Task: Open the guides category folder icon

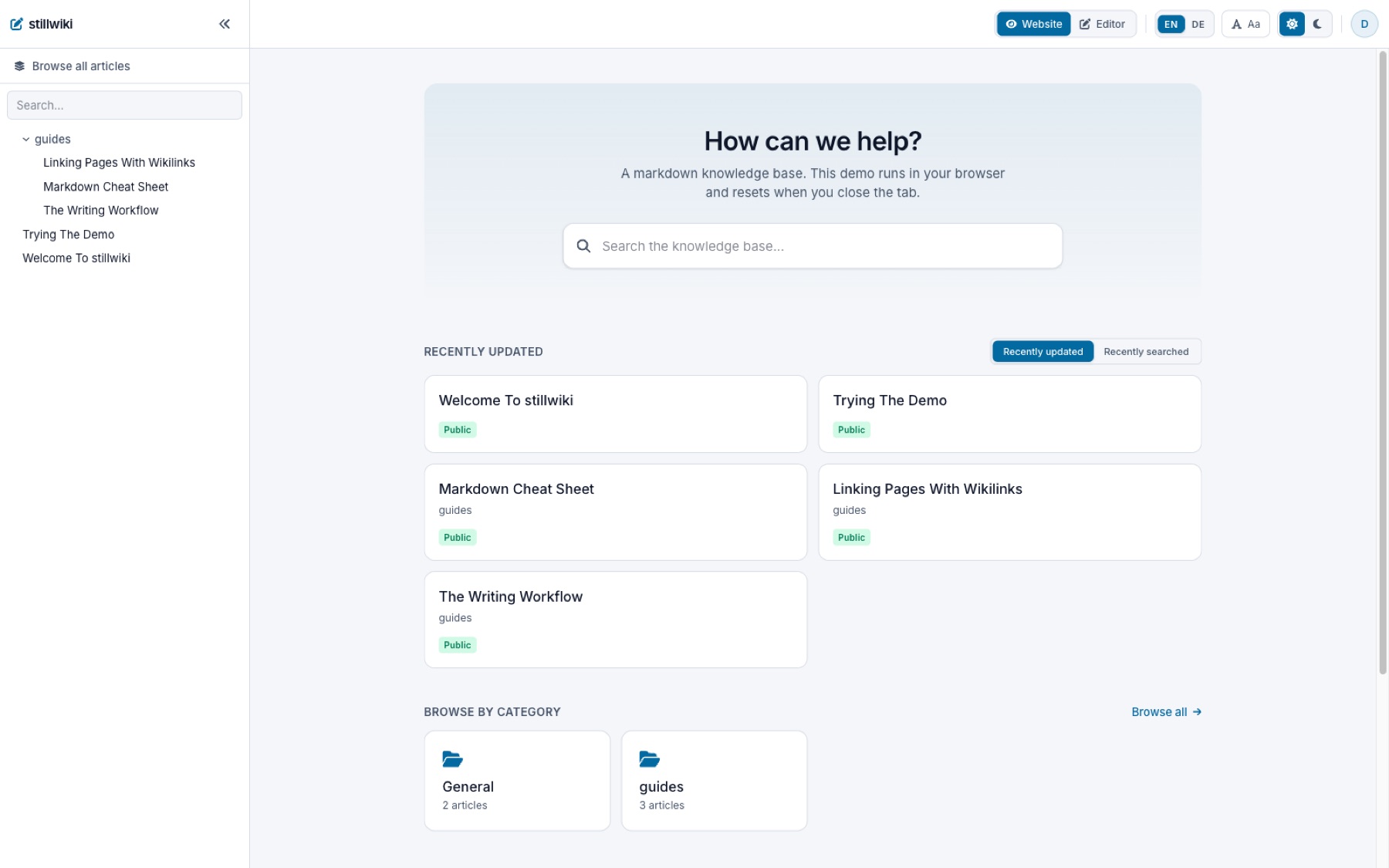Action: pyautogui.click(x=649, y=759)
